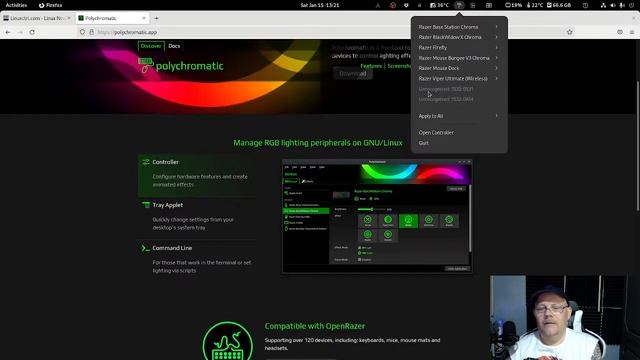Click the 36°C temperature indicator in top bar

click(439, 5)
